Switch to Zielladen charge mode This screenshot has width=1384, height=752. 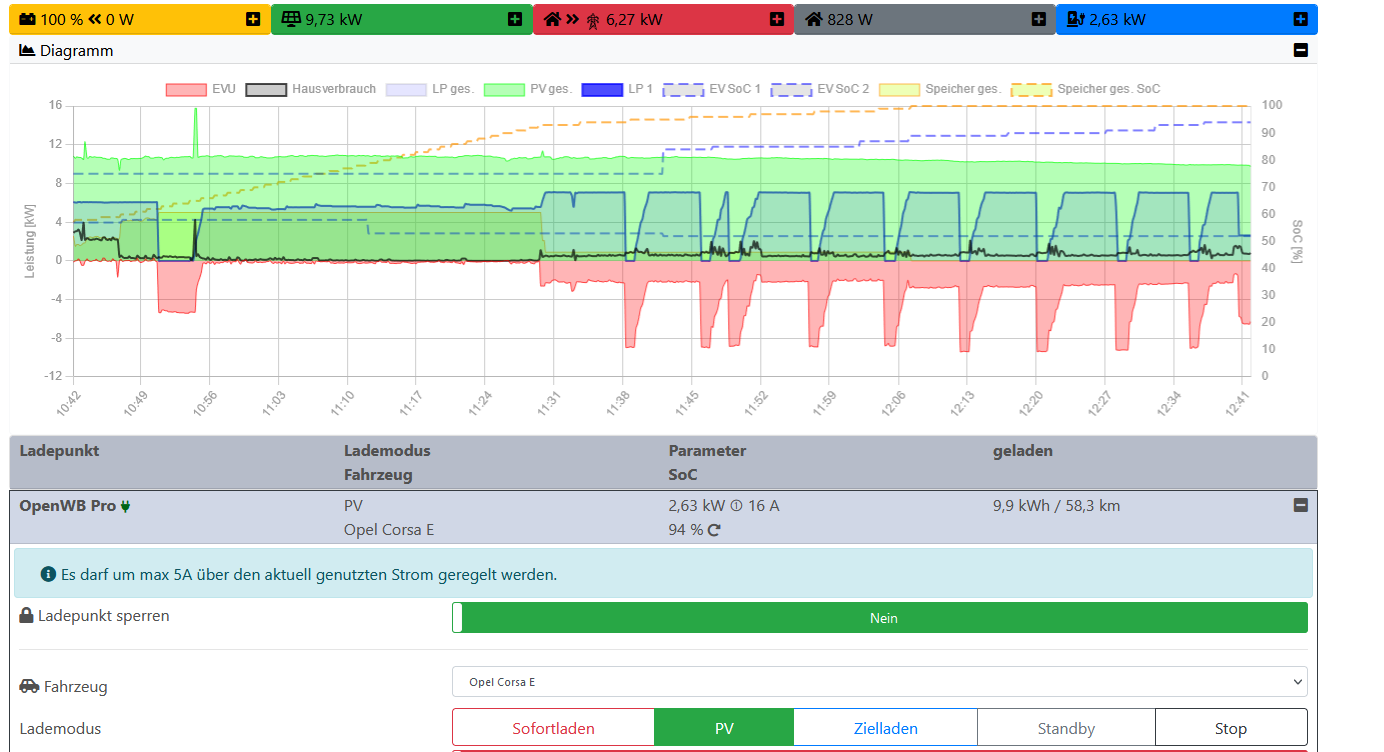[885, 728]
